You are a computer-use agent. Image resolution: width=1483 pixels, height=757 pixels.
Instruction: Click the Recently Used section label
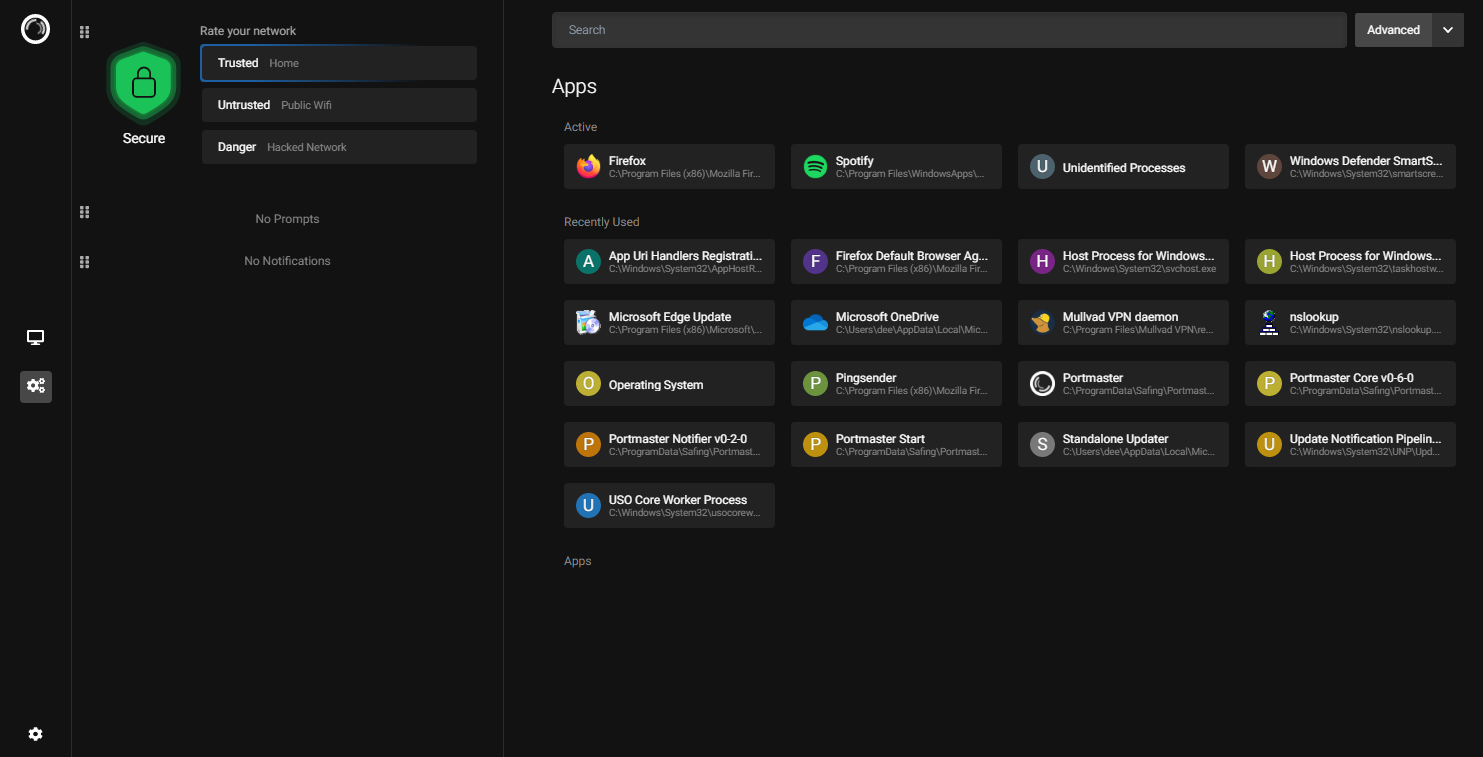pyautogui.click(x=601, y=222)
